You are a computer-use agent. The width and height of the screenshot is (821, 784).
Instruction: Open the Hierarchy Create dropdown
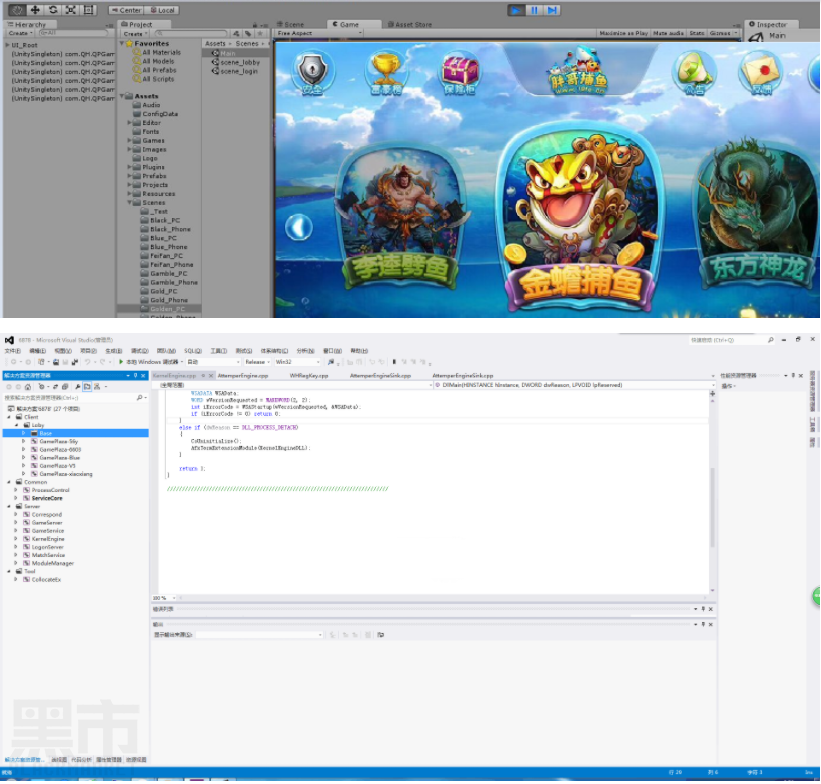pyautogui.click(x=20, y=33)
